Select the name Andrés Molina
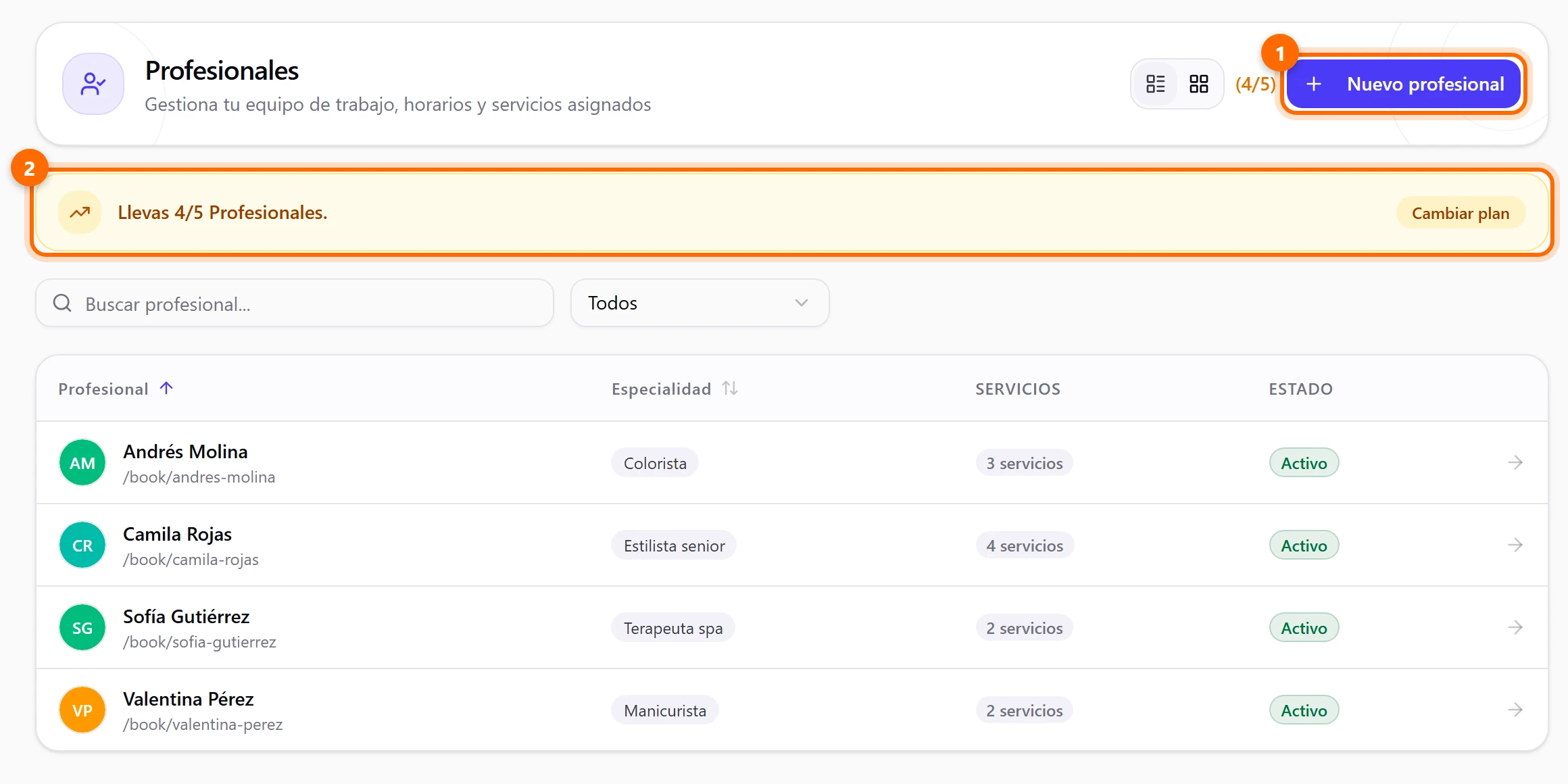 pos(185,451)
